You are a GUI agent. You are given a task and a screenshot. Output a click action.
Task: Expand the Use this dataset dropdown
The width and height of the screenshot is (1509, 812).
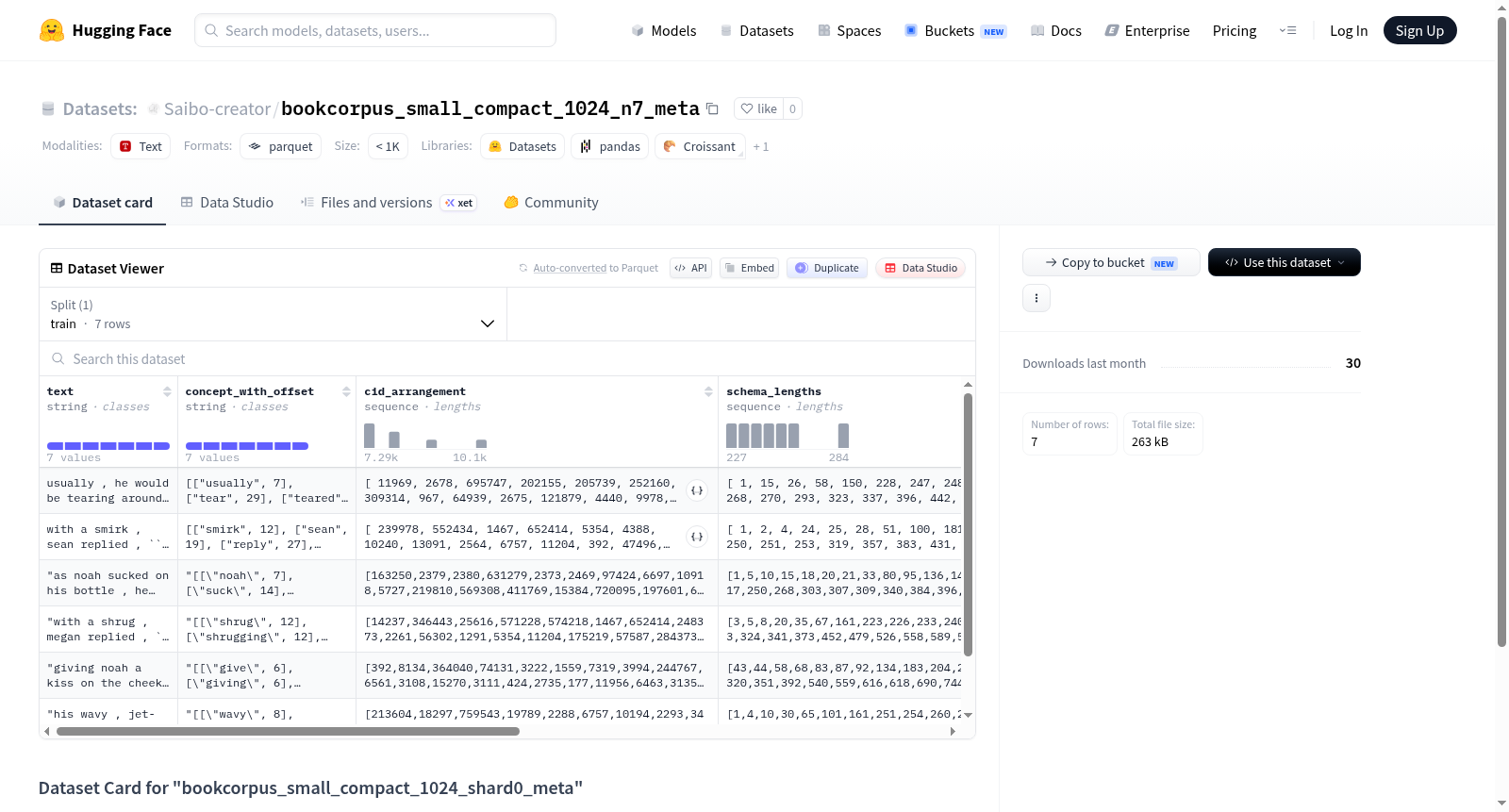[1284, 262]
